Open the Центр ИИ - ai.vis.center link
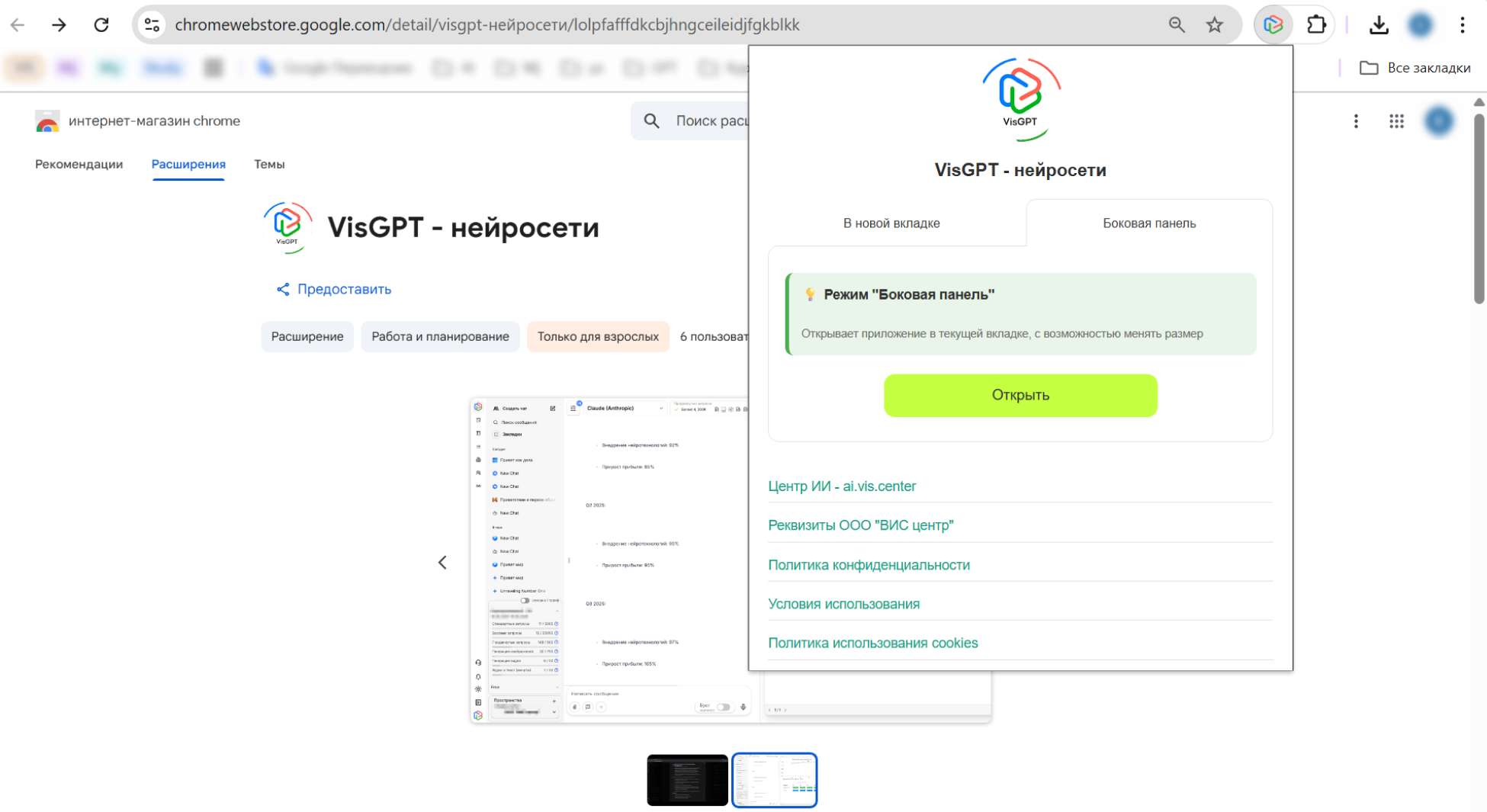This screenshot has height=812, width=1487. pos(842,486)
